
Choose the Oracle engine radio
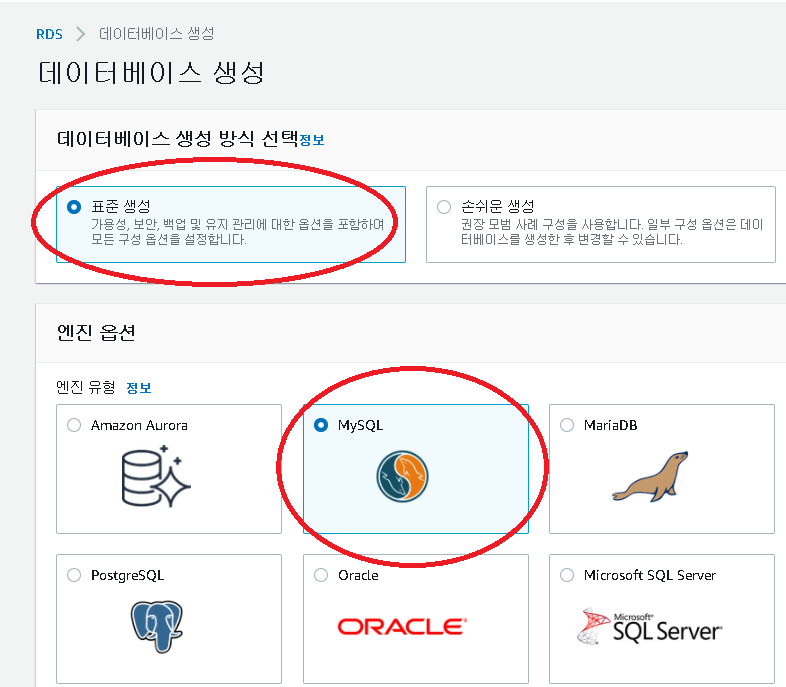[x=321, y=575]
